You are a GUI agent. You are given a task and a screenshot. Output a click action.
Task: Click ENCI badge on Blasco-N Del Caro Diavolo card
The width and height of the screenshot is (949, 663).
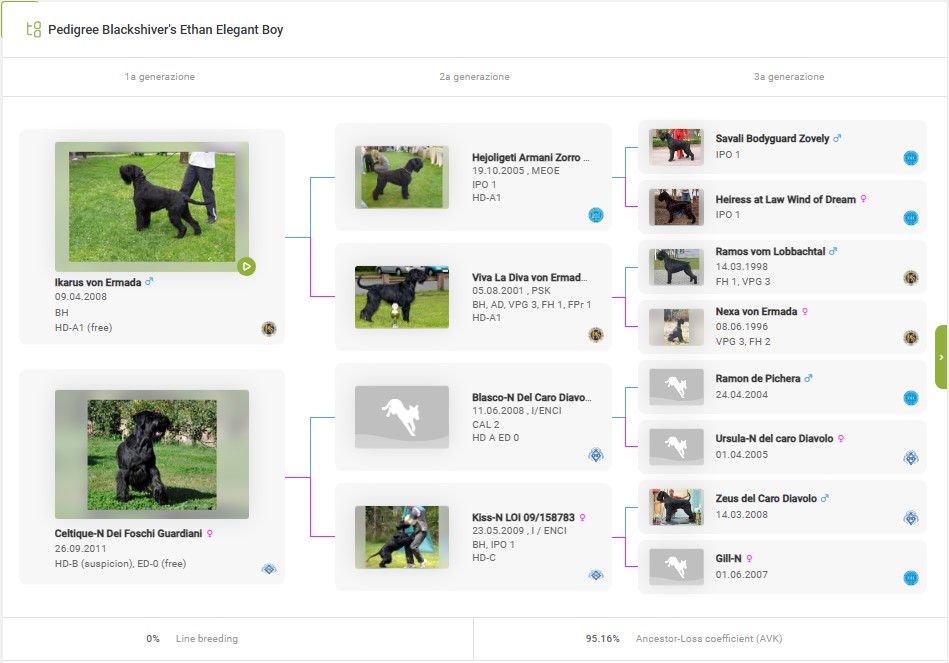[596, 455]
